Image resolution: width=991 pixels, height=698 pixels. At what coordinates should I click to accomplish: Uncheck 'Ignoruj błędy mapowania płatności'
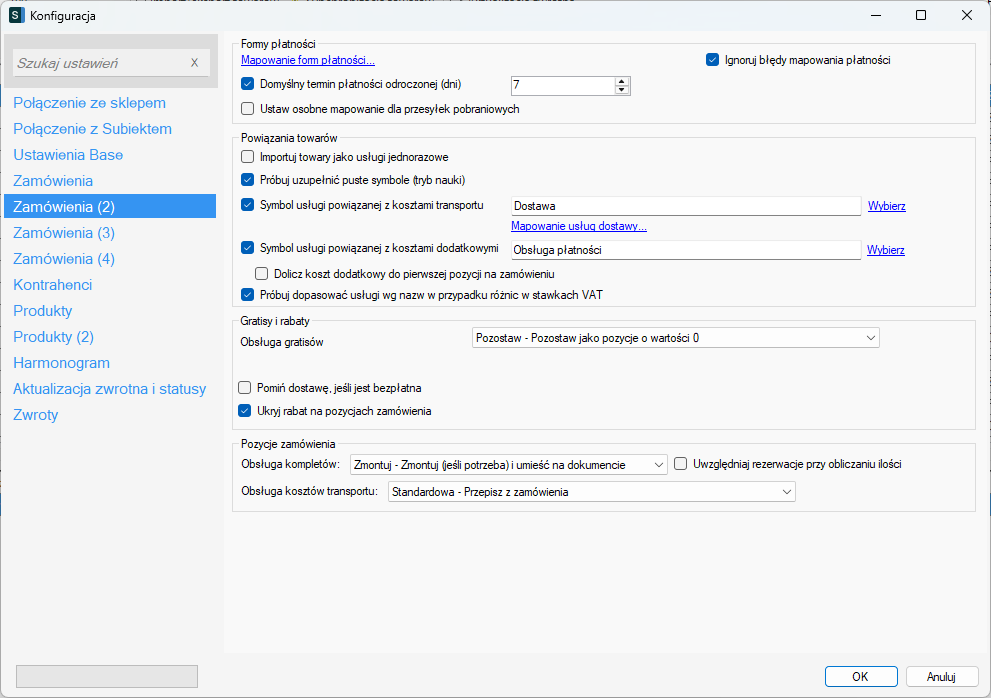tap(713, 60)
